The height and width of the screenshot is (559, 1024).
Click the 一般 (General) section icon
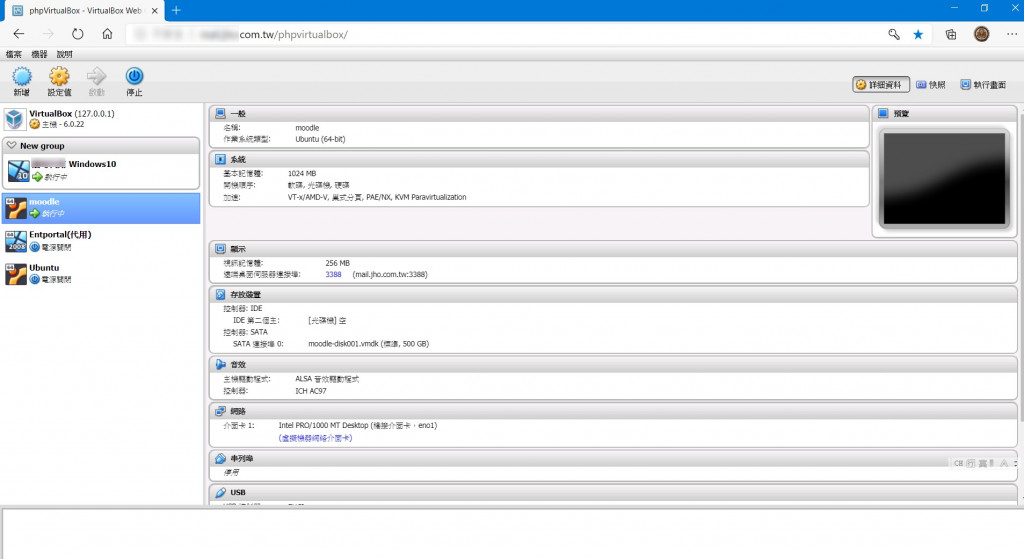pos(221,114)
